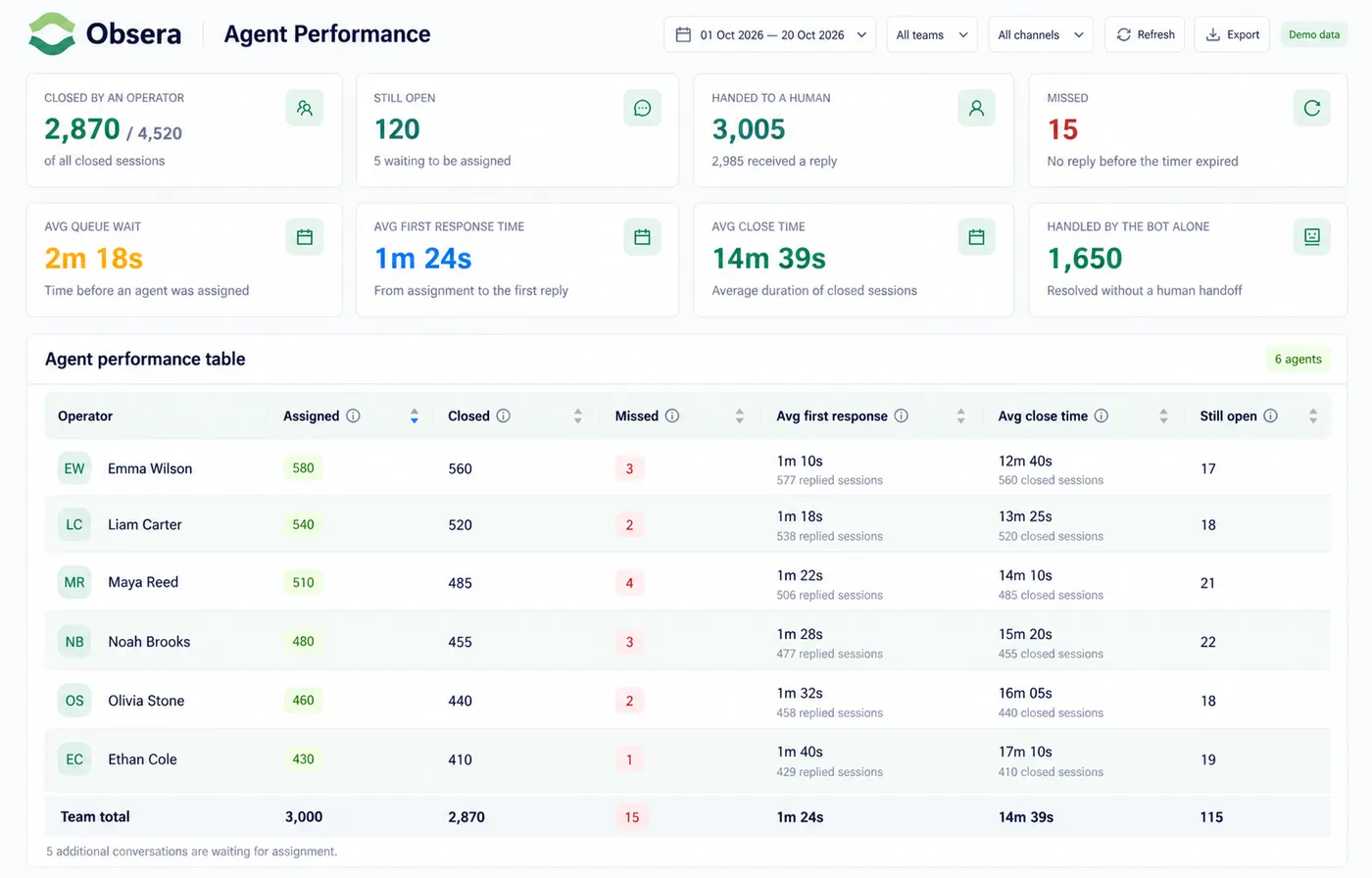Viewport: 1372px width, 878px height.
Task: Open the All teams dropdown
Action: (931, 34)
